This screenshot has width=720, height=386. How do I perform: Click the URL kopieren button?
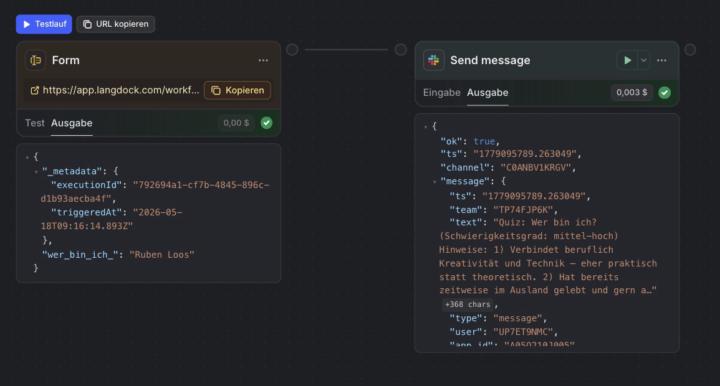pos(116,24)
